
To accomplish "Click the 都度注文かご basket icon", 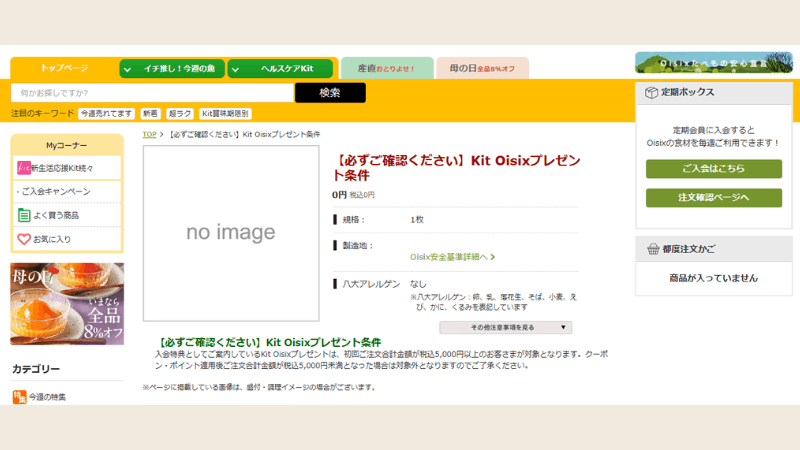I will point(652,248).
